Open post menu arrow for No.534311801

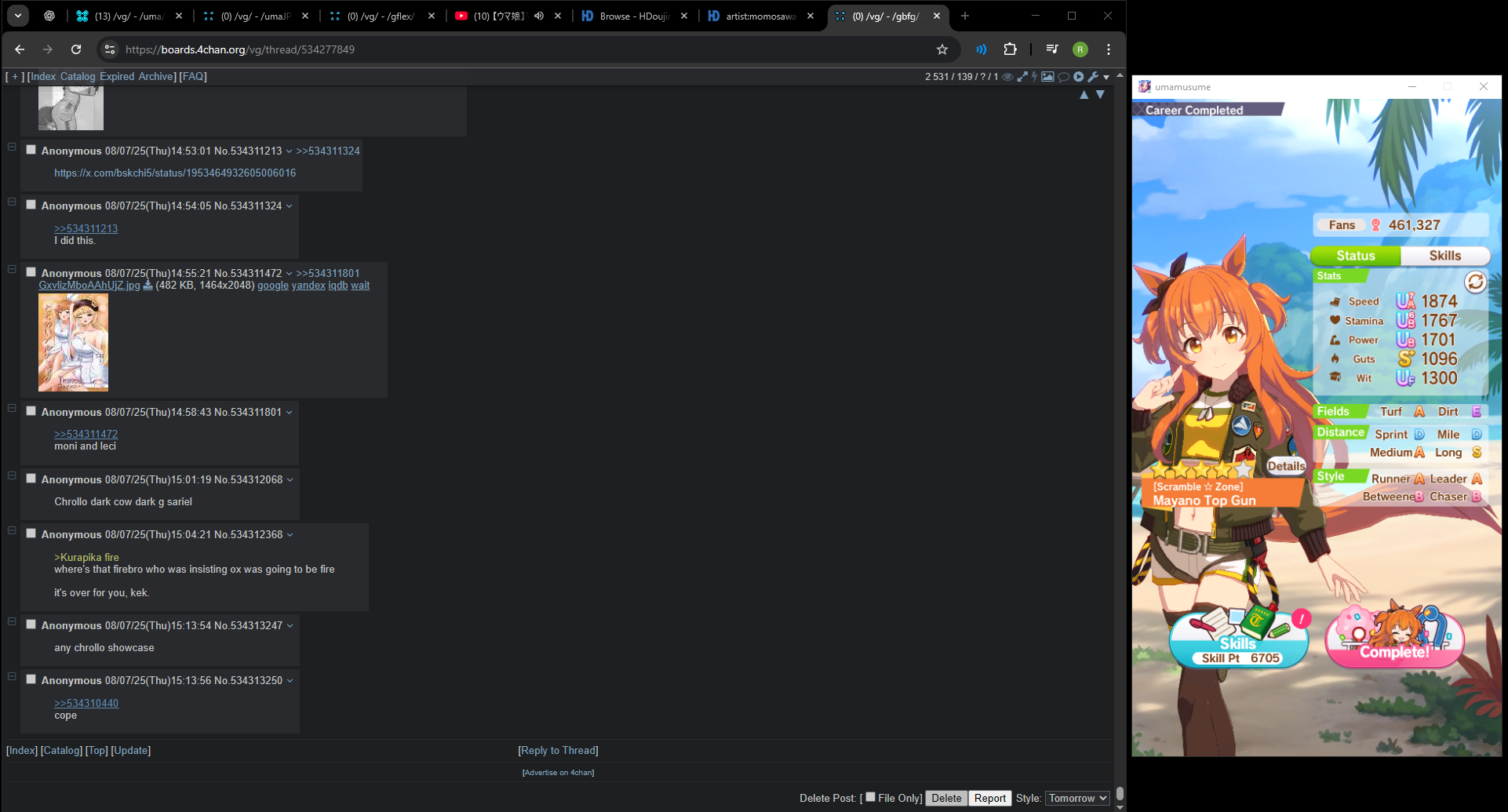[x=289, y=413]
